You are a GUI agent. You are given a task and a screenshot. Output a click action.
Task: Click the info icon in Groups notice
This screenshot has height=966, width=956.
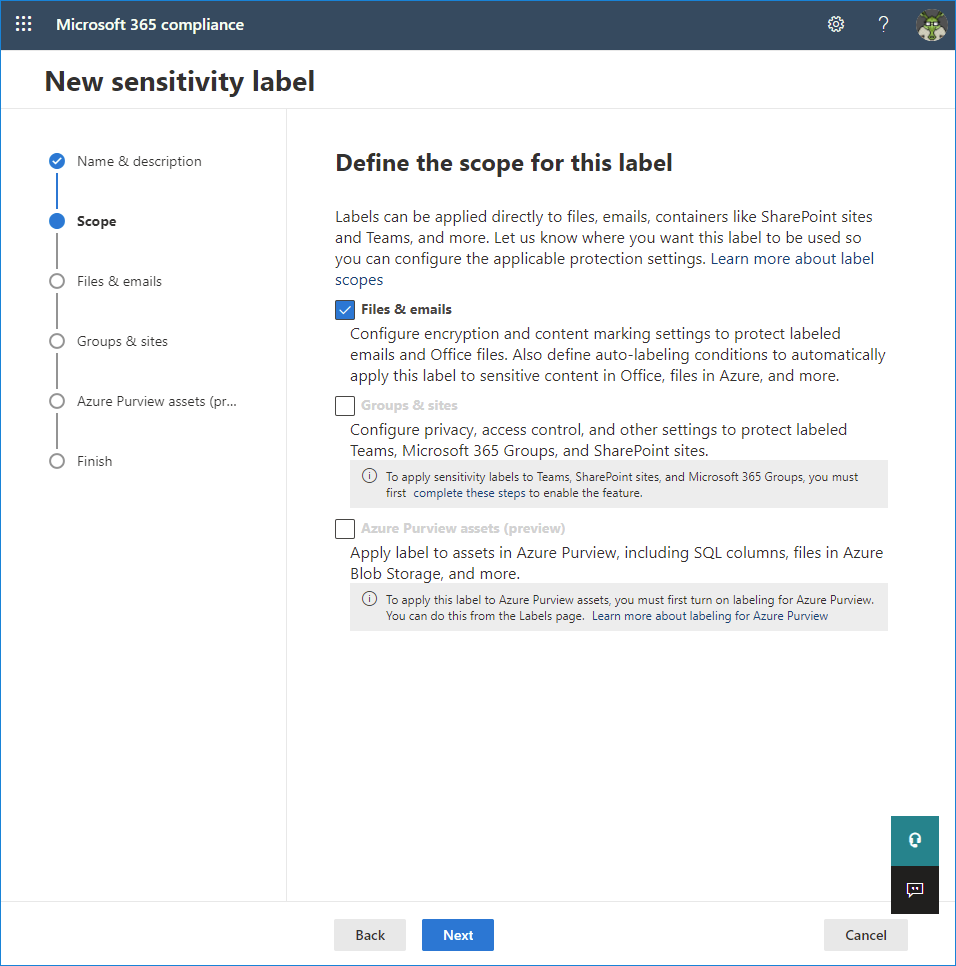tap(369, 477)
